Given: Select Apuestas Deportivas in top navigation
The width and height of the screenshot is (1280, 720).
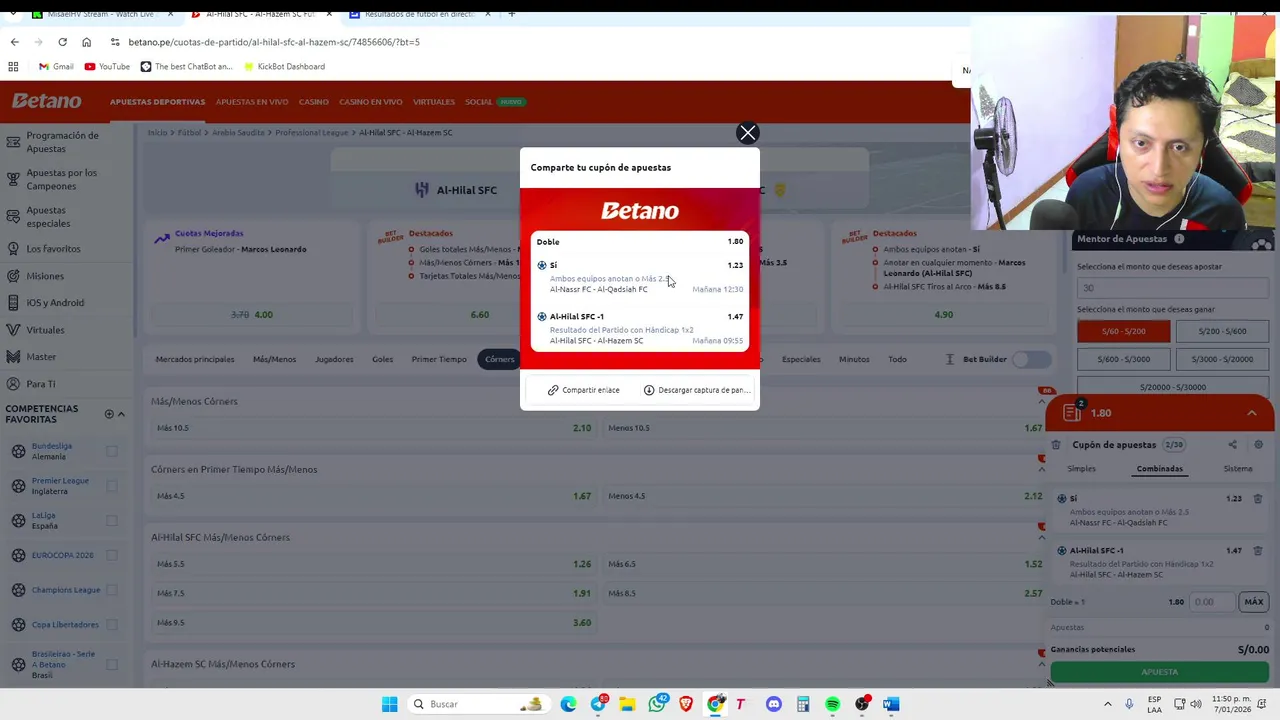Looking at the screenshot, I should (x=157, y=102).
